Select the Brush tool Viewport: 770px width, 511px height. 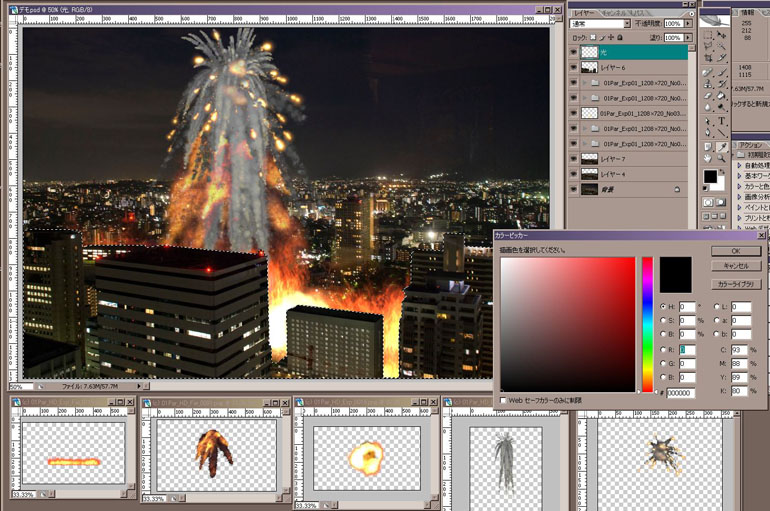[x=721, y=72]
